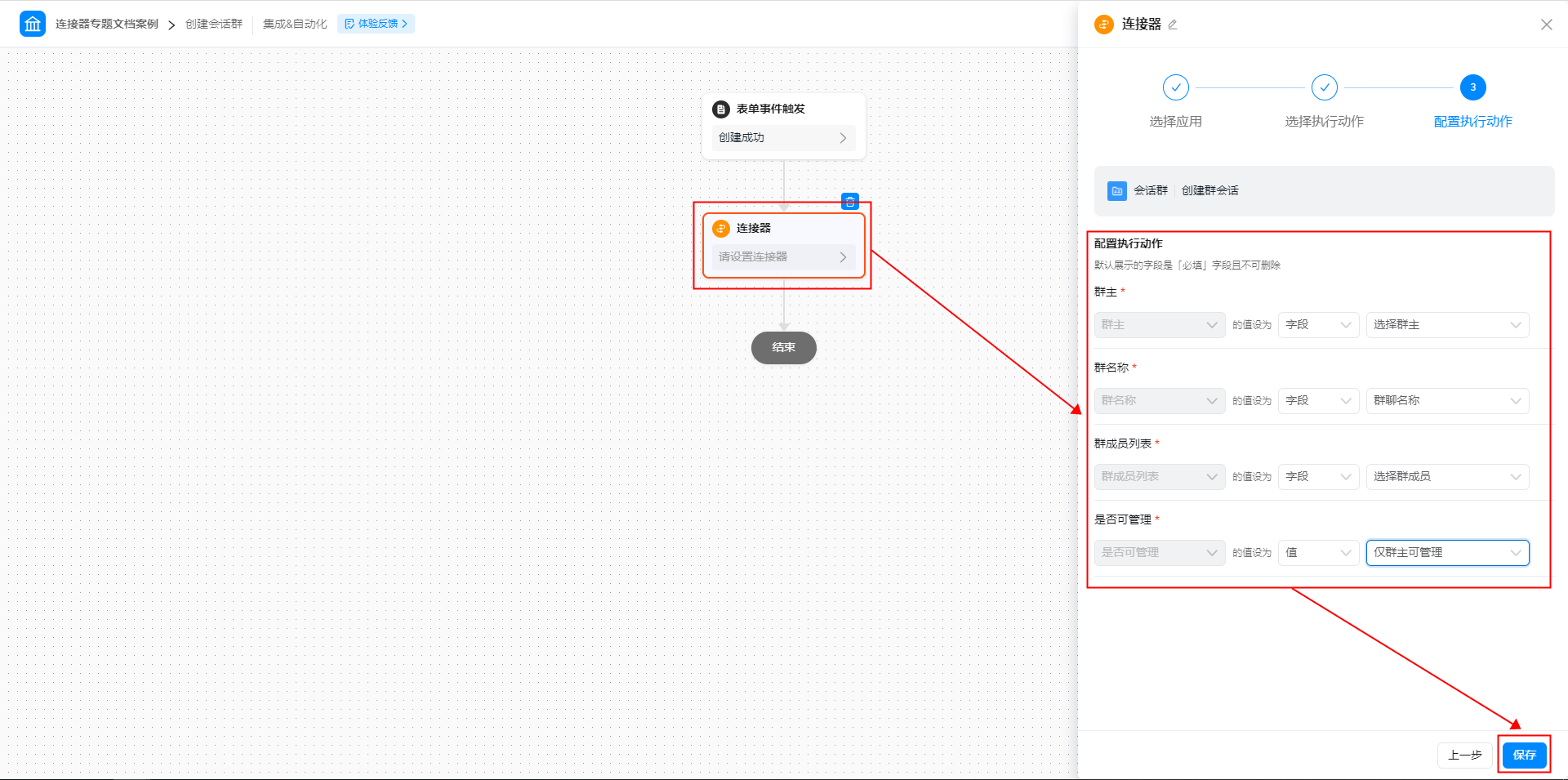Click the trash delete icon above the connector node

click(850, 202)
